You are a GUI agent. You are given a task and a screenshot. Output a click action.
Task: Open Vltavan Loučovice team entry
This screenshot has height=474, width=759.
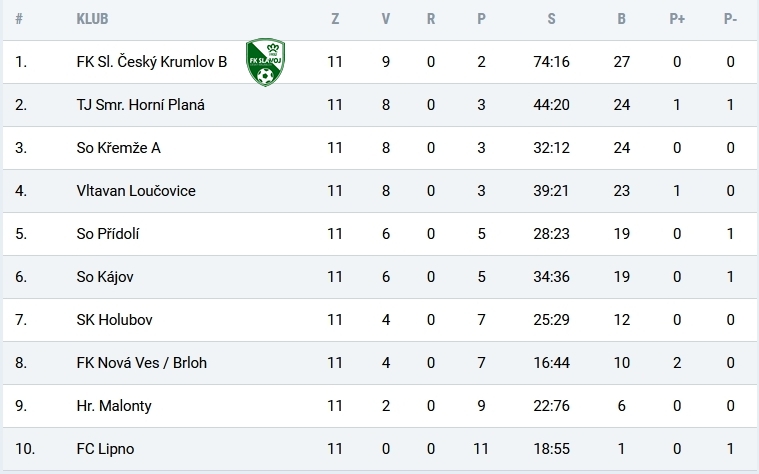[136, 191]
